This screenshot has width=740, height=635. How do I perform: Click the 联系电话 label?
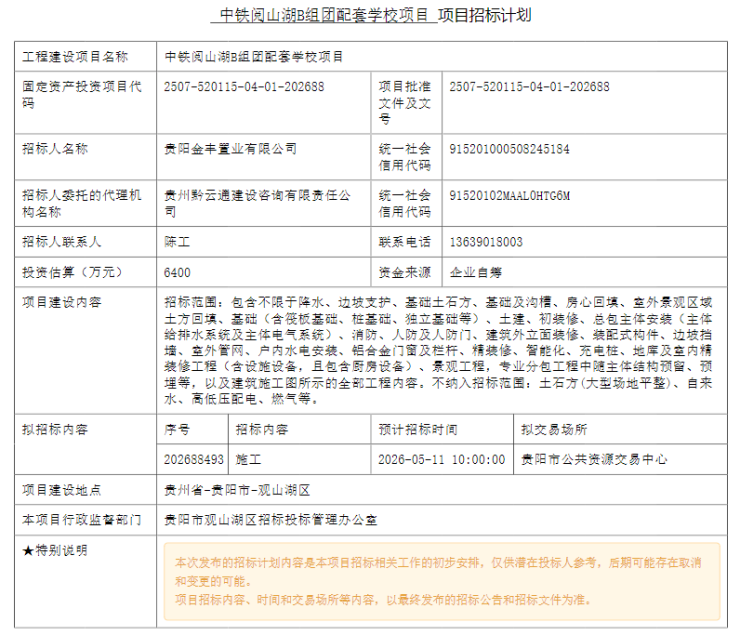(405, 242)
